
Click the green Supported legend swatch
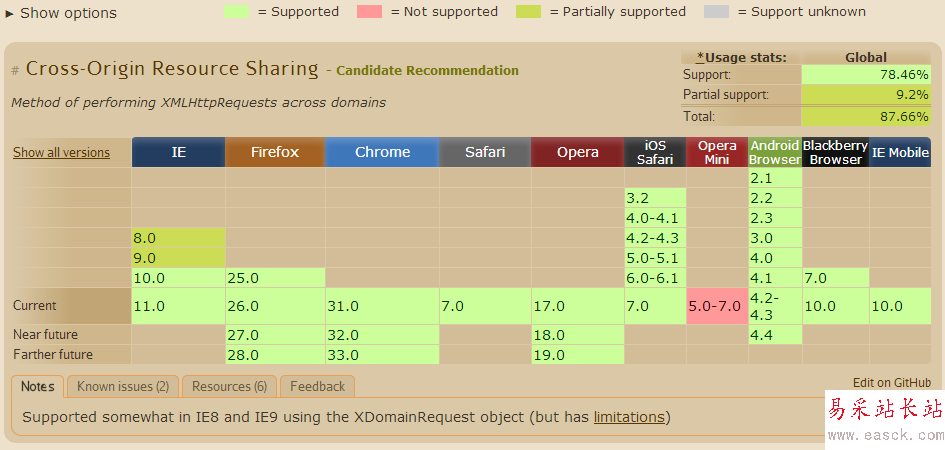click(235, 12)
